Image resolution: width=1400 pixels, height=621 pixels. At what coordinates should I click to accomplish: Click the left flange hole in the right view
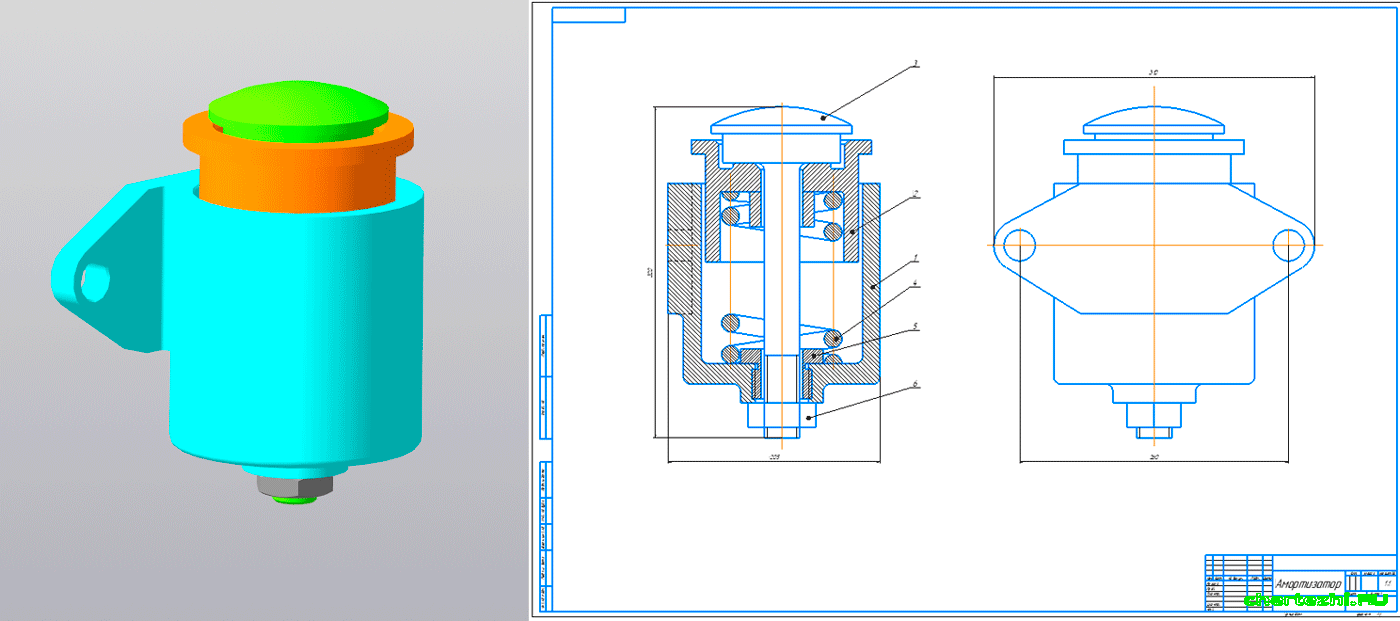tap(1020, 244)
